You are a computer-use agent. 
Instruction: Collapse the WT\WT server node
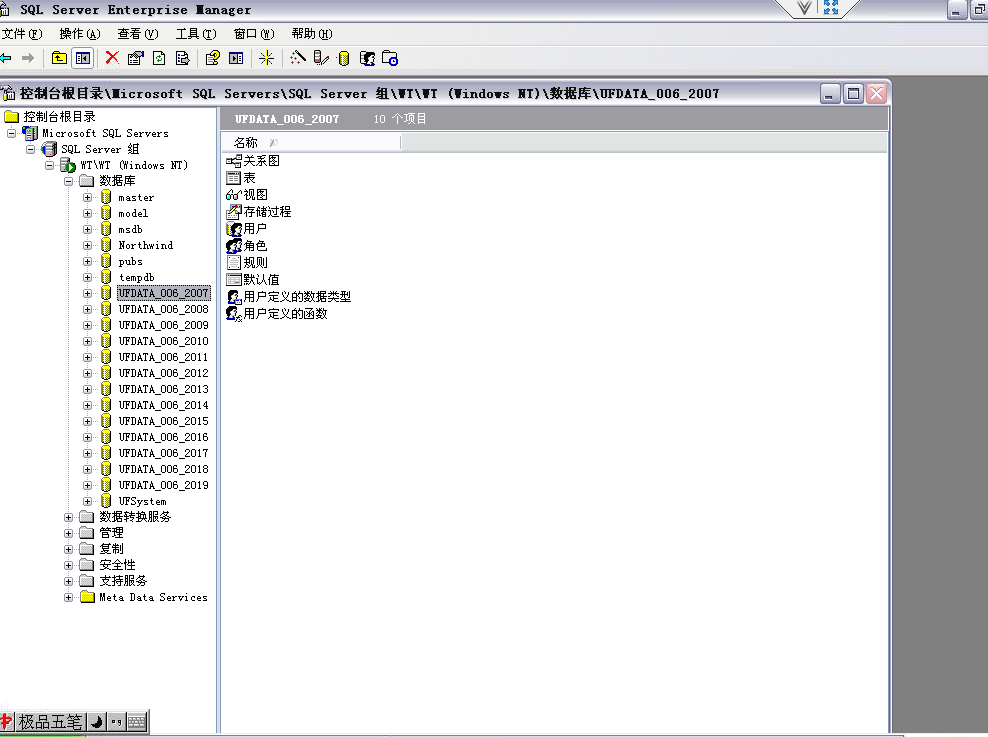pyautogui.click(x=50, y=166)
